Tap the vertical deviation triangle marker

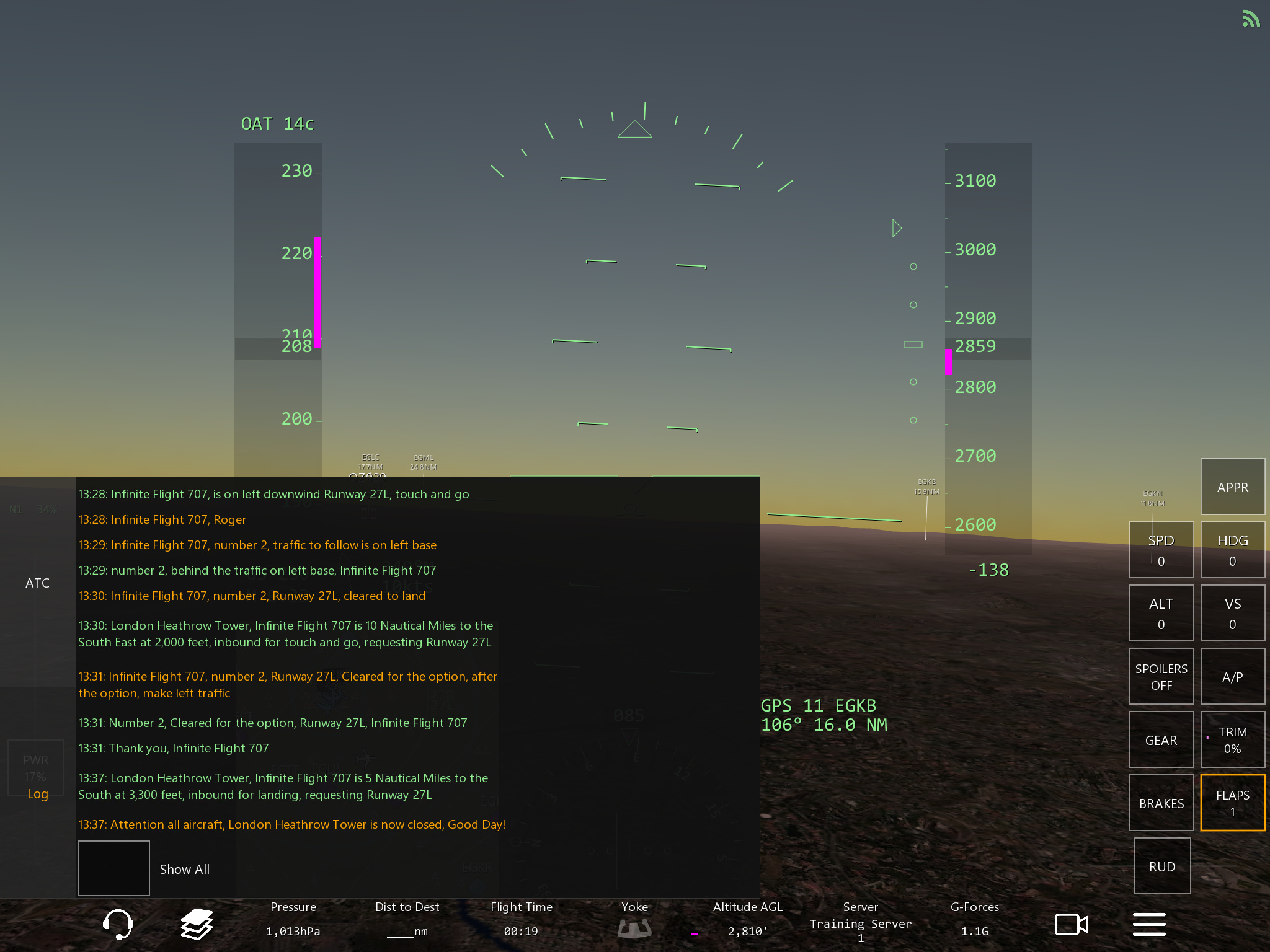point(896,228)
